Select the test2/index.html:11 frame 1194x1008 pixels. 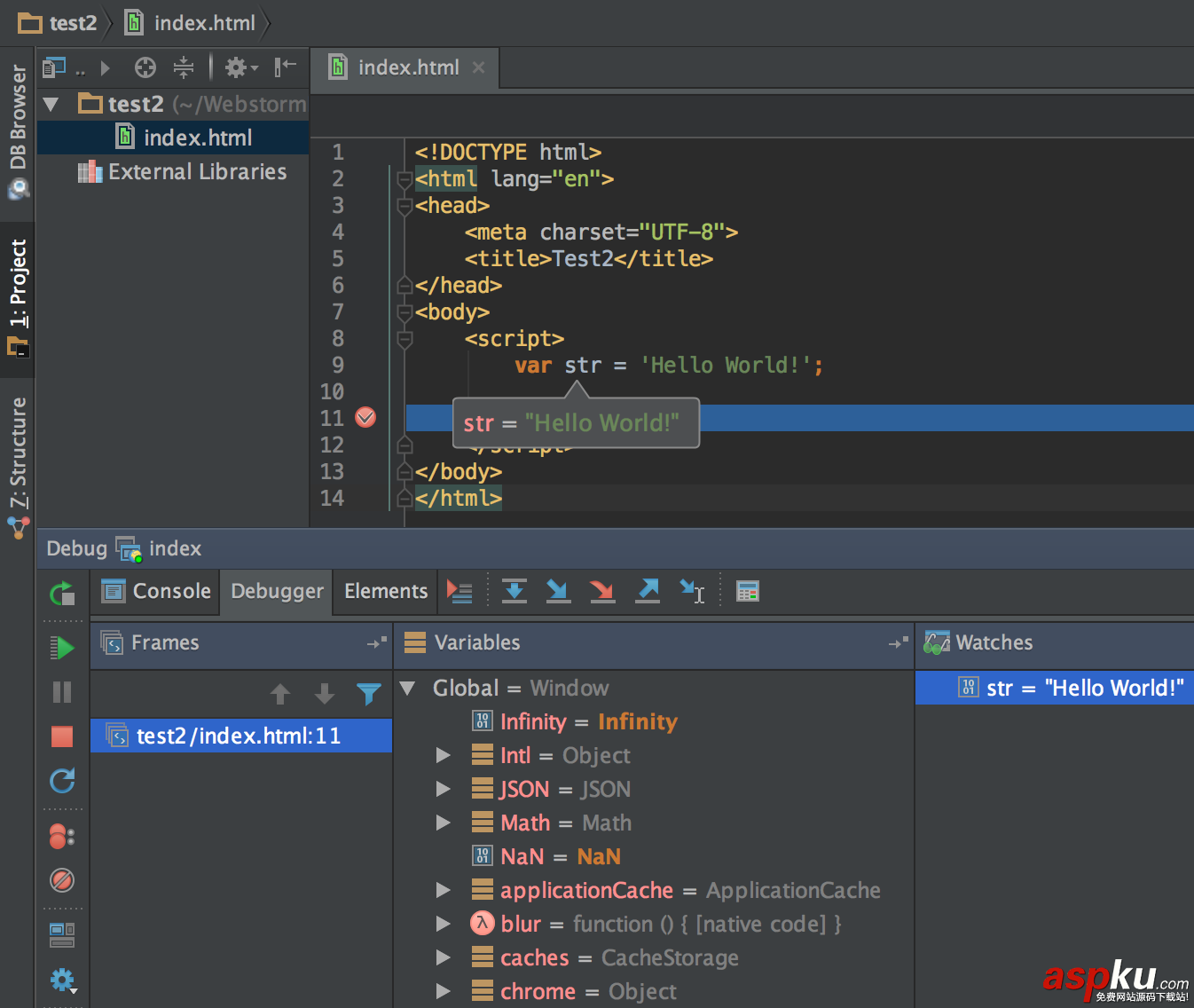(x=241, y=736)
